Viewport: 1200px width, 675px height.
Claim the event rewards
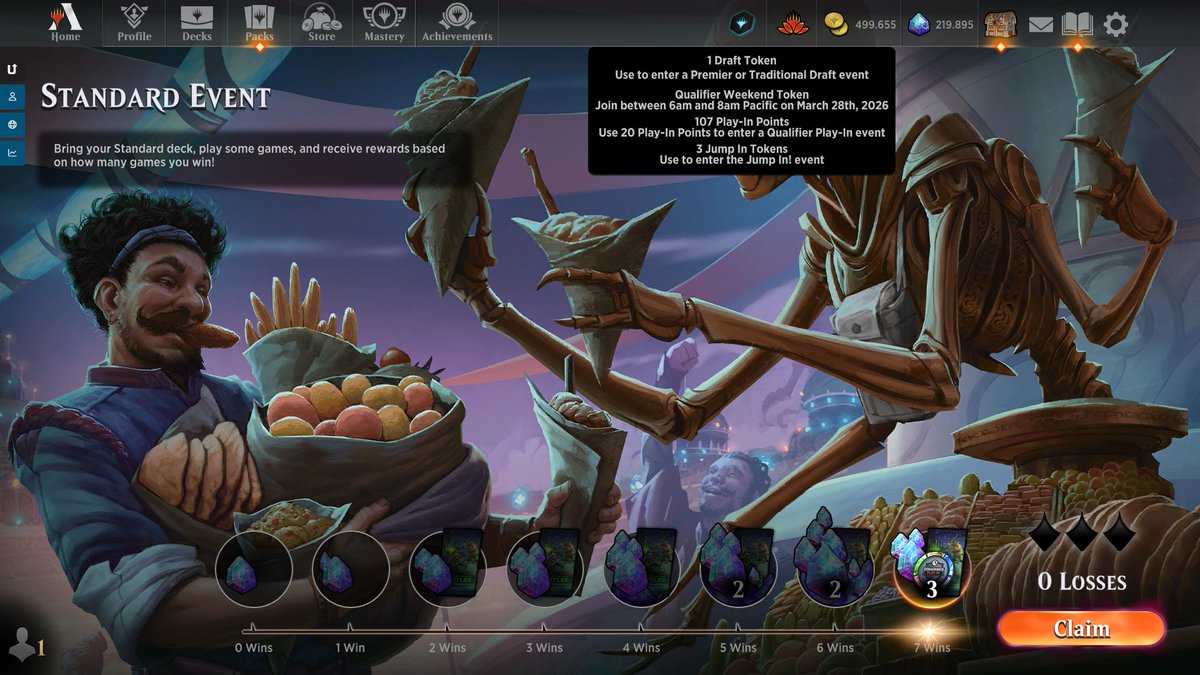(x=1081, y=629)
